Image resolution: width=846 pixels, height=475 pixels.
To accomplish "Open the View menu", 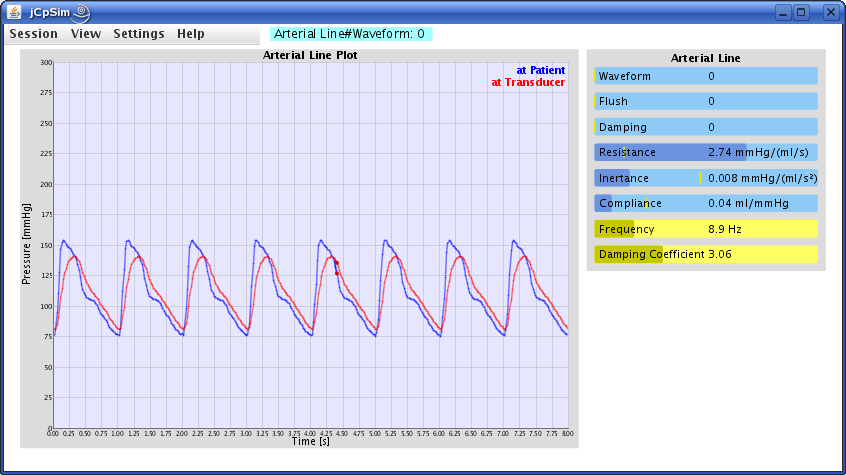I will (x=86, y=34).
